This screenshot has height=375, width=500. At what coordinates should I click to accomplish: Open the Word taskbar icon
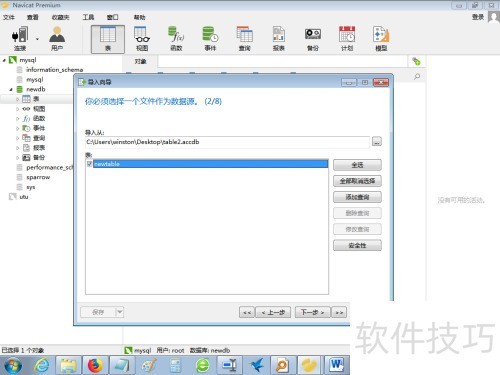coord(337,365)
